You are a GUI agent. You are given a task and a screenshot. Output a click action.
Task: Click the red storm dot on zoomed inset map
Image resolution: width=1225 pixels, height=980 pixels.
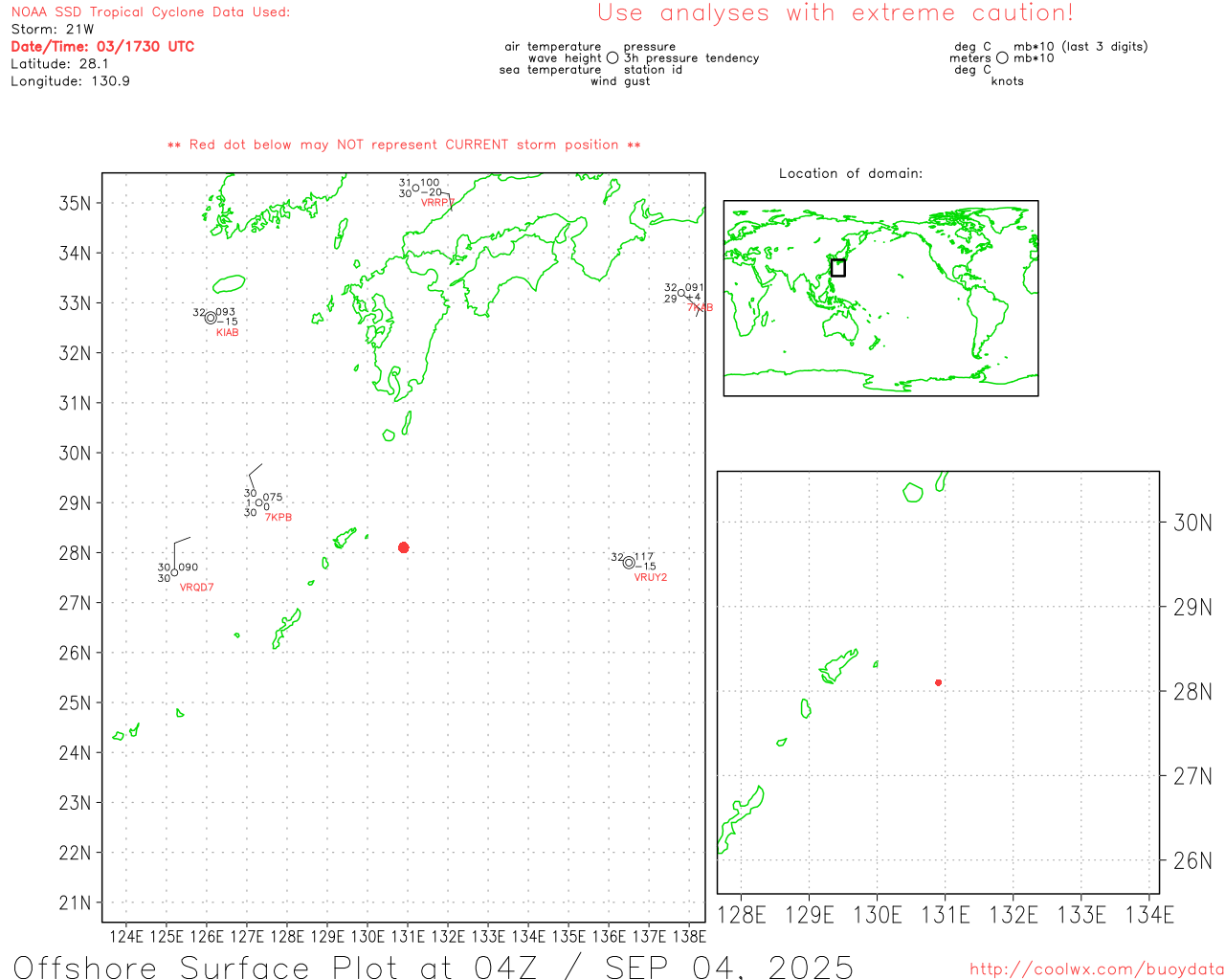point(939,682)
